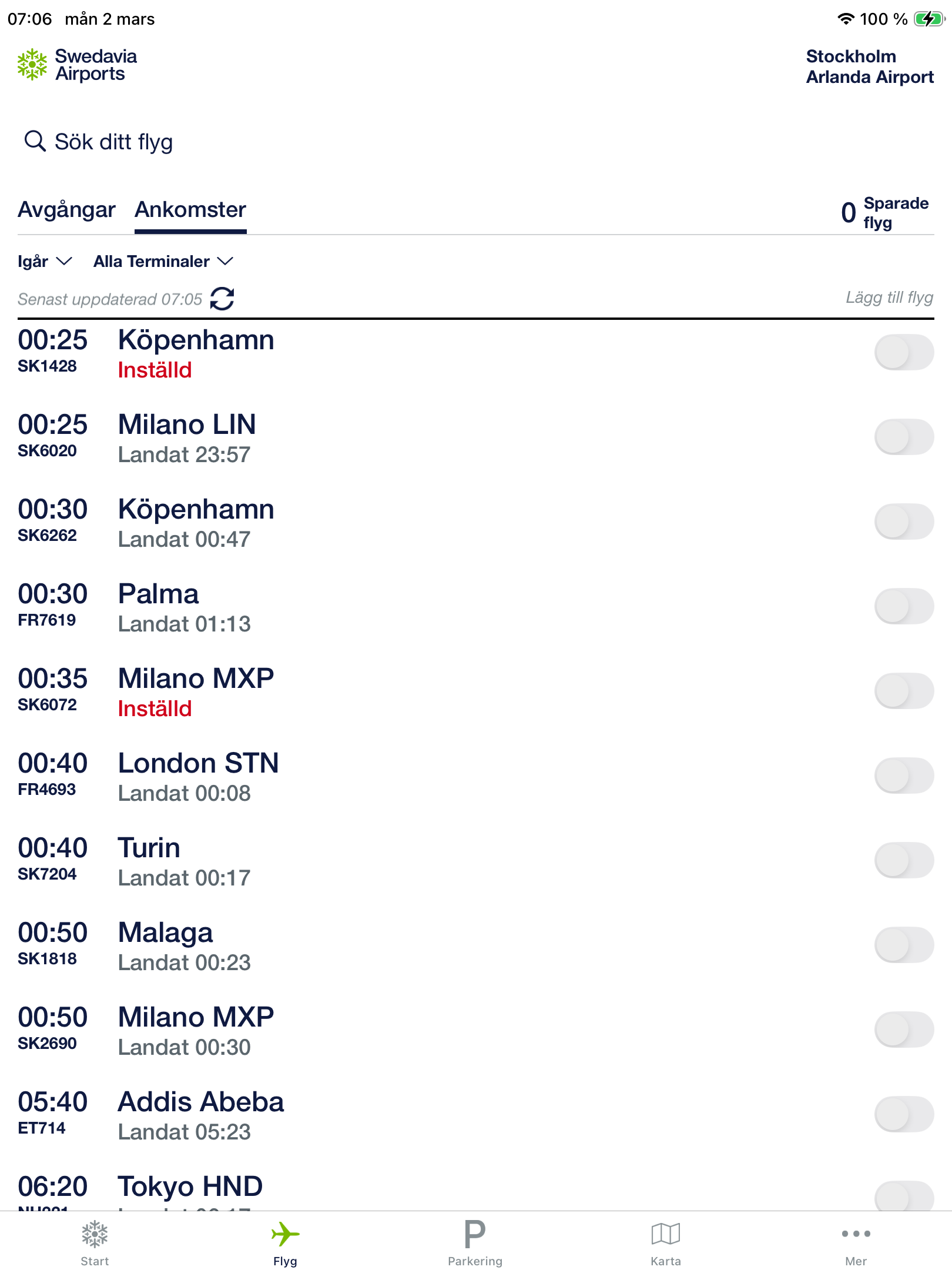
Task: Open flight details for London STN FR4693
Action: coord(198,776)
